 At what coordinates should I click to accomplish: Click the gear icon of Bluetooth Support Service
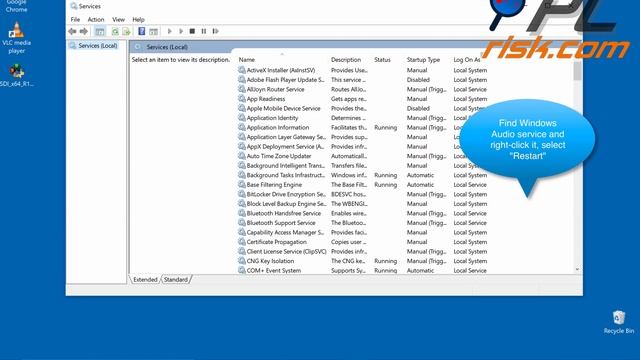(x=242, y=223)
